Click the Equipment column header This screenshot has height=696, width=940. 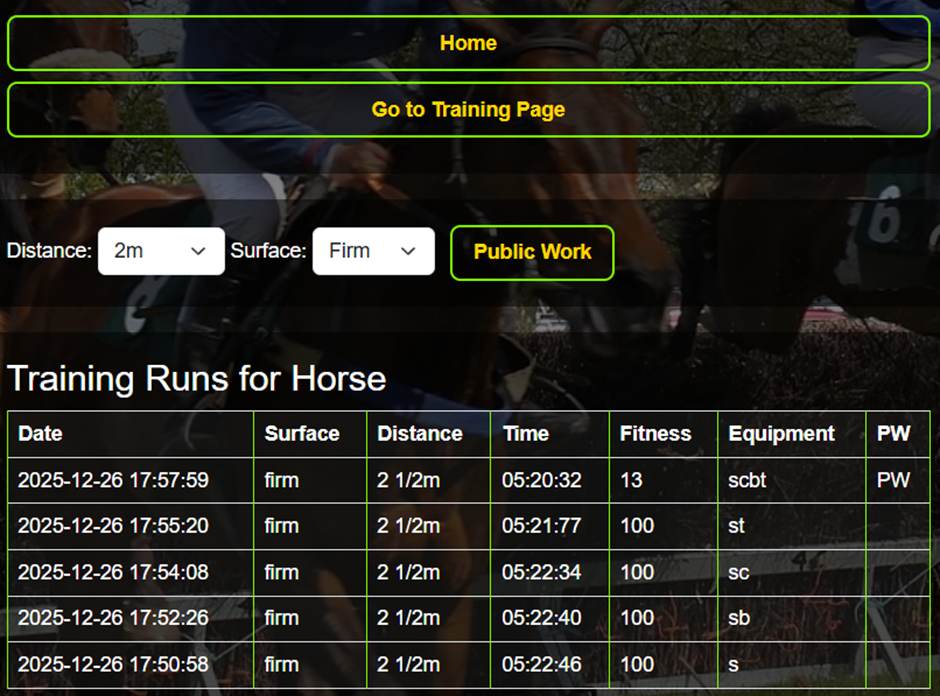point(781,434)
